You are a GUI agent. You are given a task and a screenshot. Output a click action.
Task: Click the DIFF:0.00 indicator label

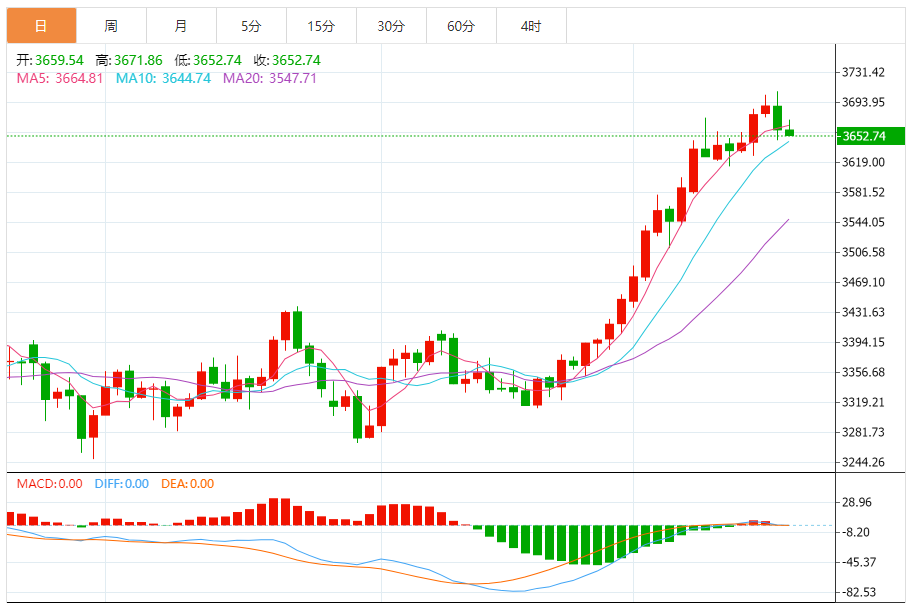121,484
